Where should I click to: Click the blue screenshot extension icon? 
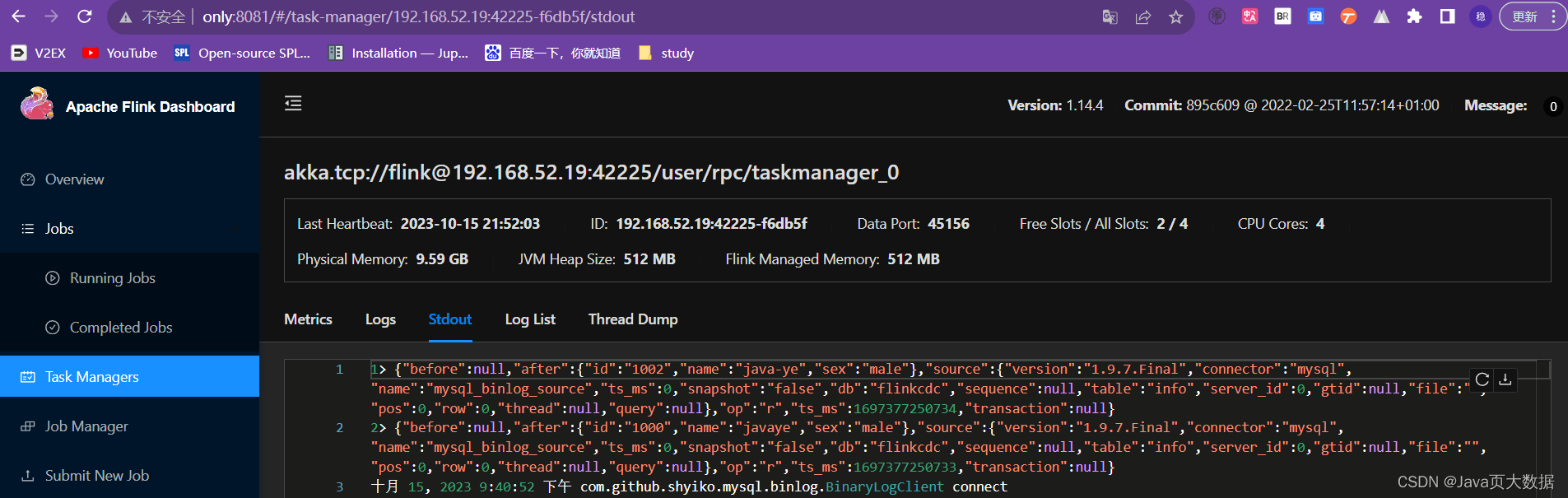tap(1315, 16)
